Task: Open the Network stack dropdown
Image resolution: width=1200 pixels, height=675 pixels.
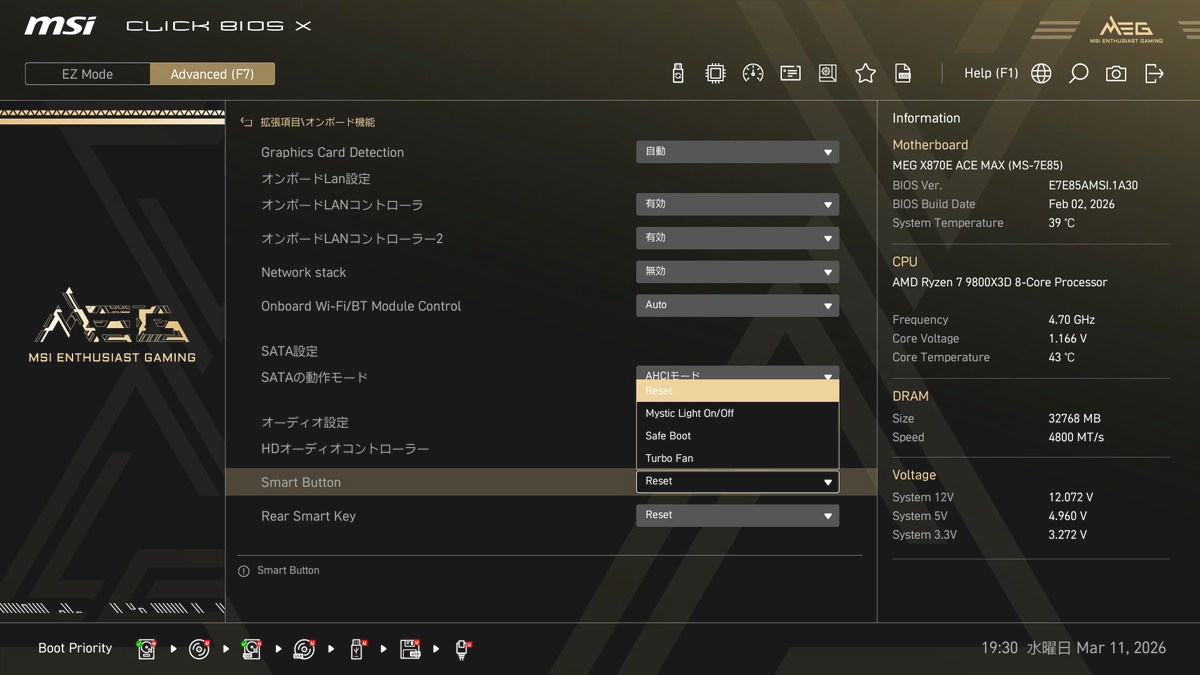Action: pos(737,272)
